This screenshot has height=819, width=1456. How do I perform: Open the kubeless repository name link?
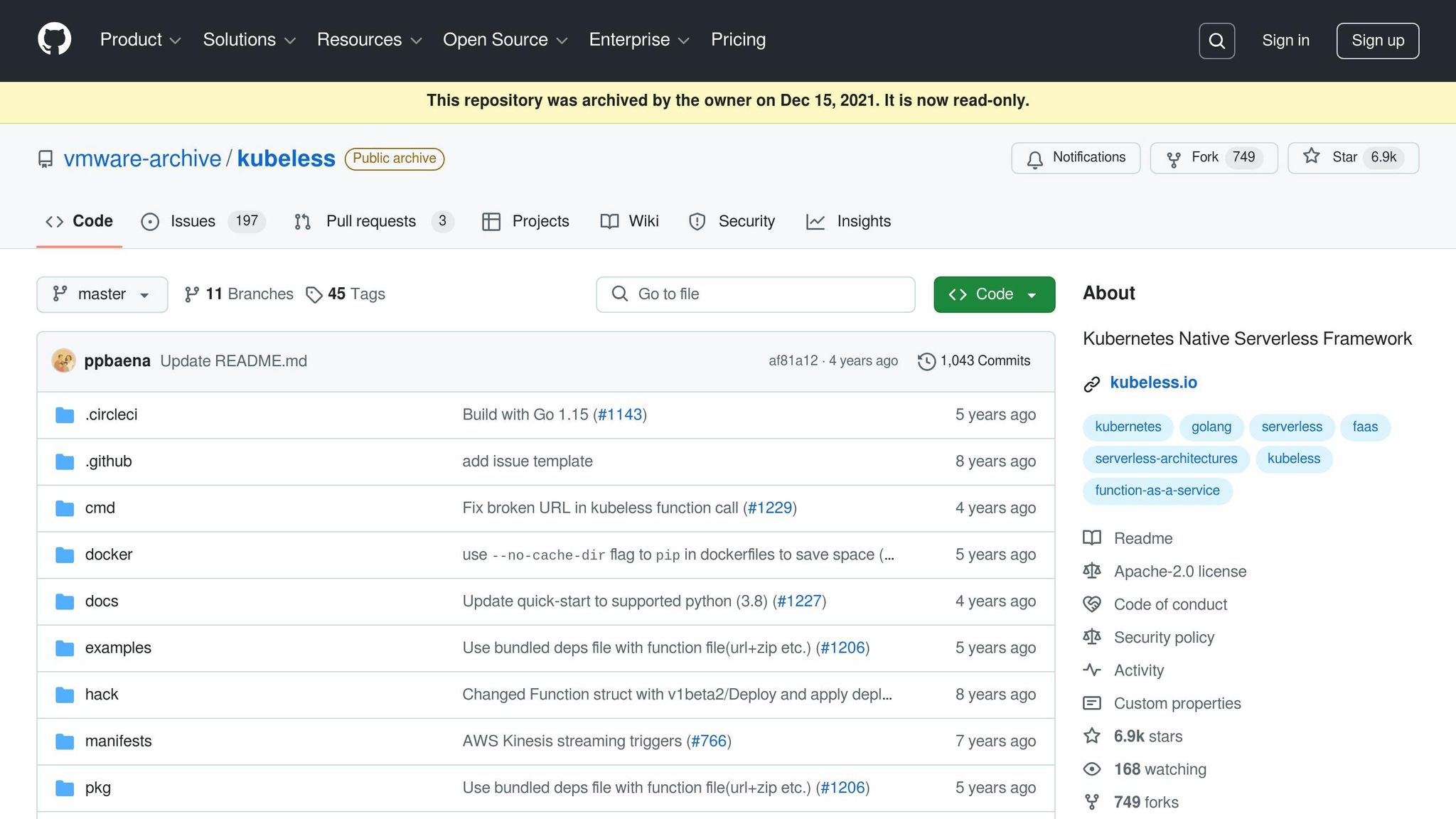pyautogui.click(x=286, y=159)
